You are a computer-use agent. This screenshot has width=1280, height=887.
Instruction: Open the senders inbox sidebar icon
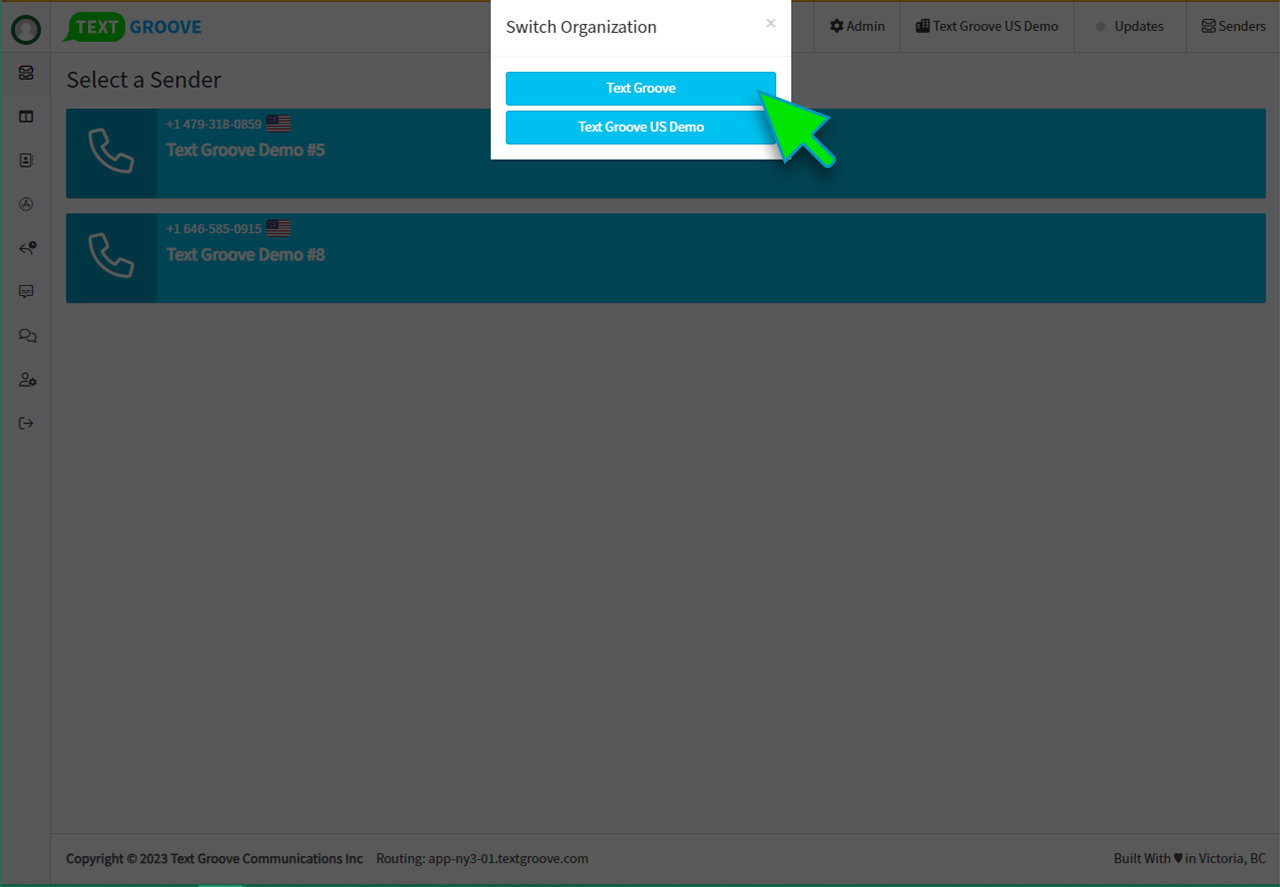tap(26, 73)
